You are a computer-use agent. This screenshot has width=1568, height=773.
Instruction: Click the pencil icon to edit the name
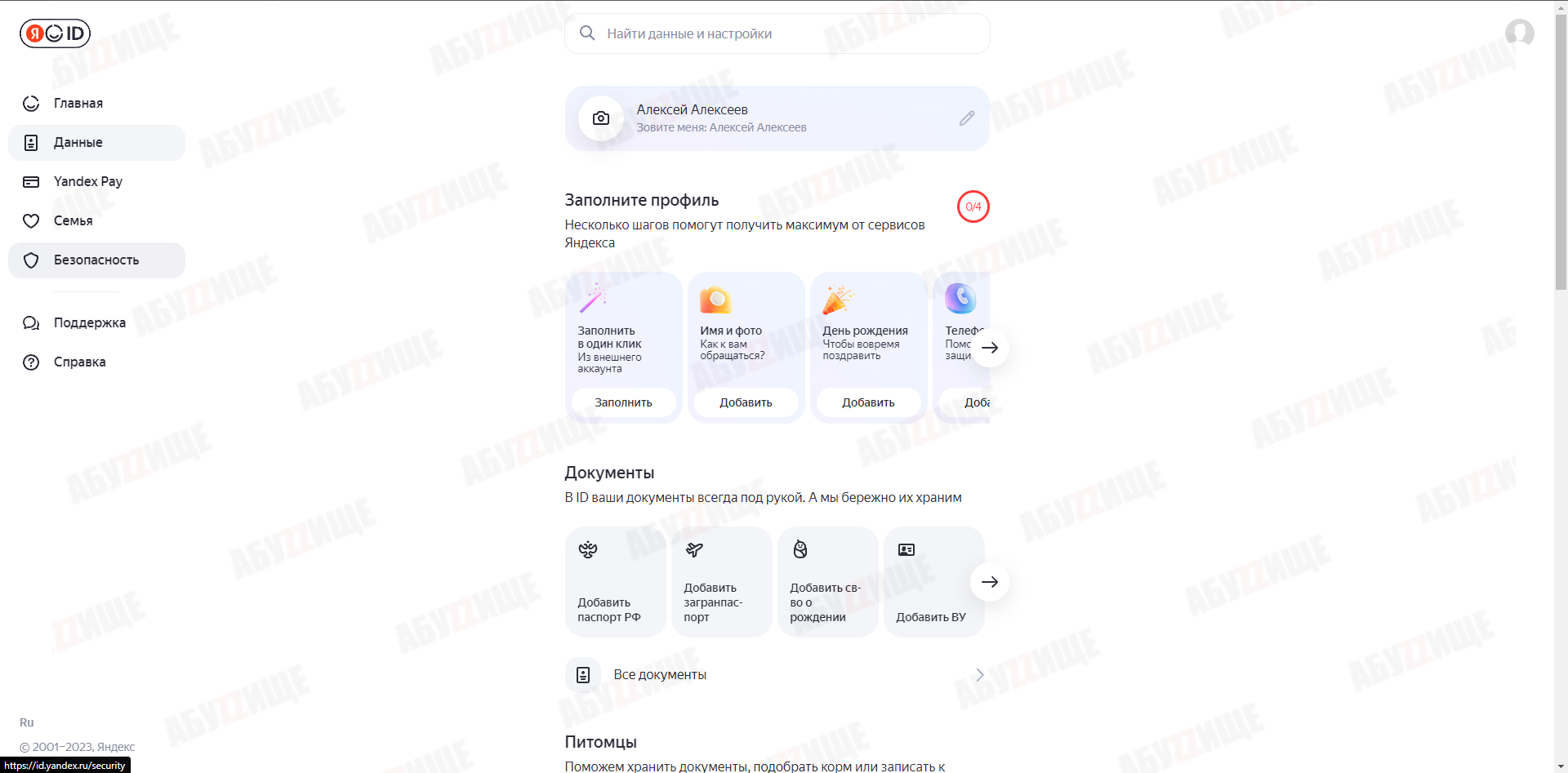[x=967, y=118]
